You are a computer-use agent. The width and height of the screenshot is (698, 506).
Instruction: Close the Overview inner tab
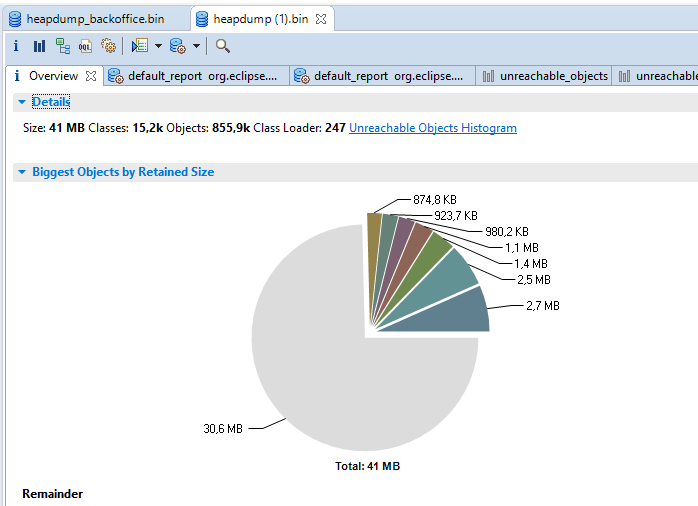[91, 76]
